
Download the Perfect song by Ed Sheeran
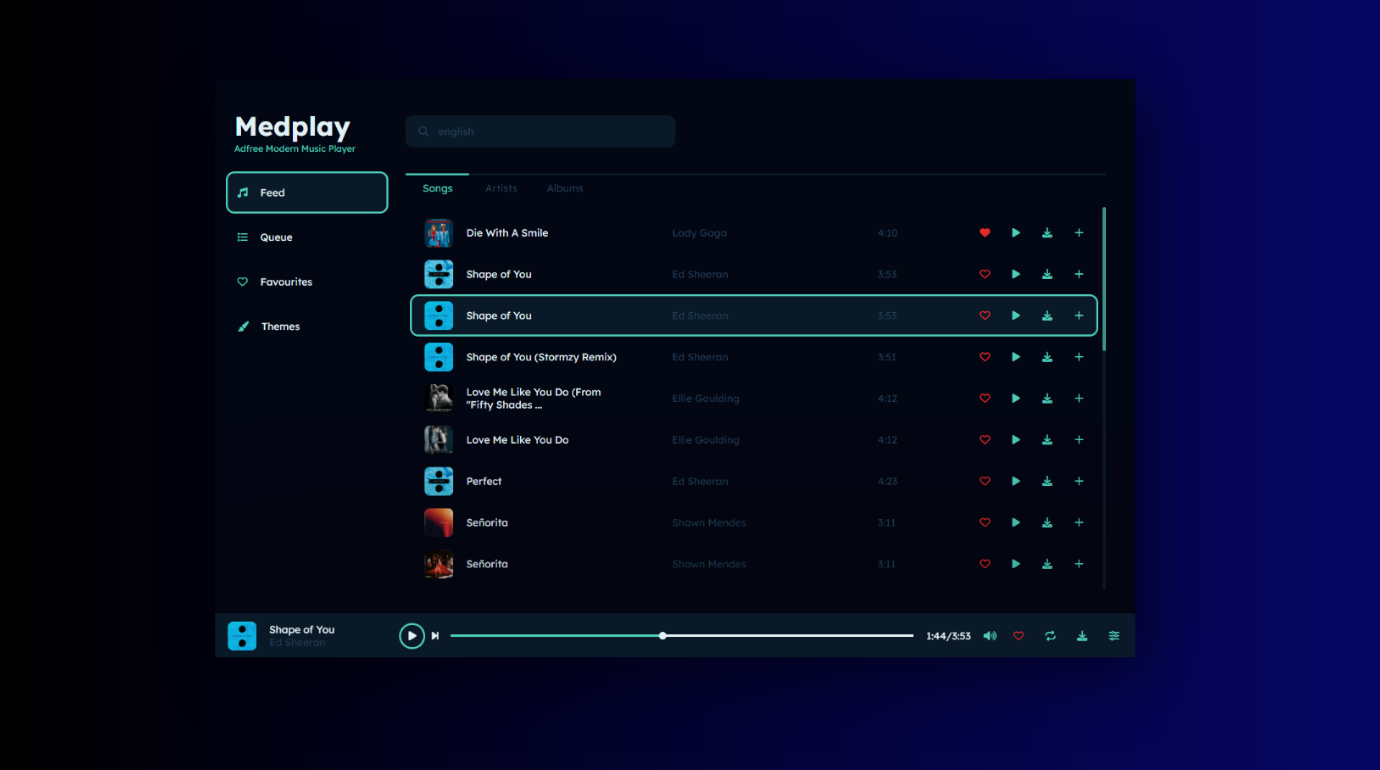point(1047,481)
